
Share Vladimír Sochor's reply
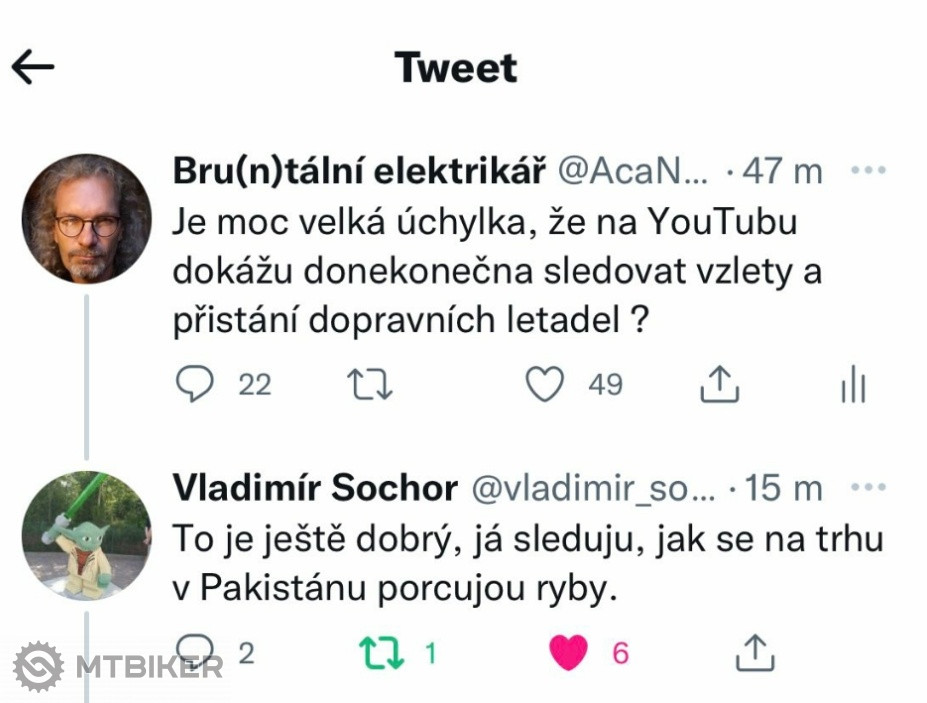754,653
